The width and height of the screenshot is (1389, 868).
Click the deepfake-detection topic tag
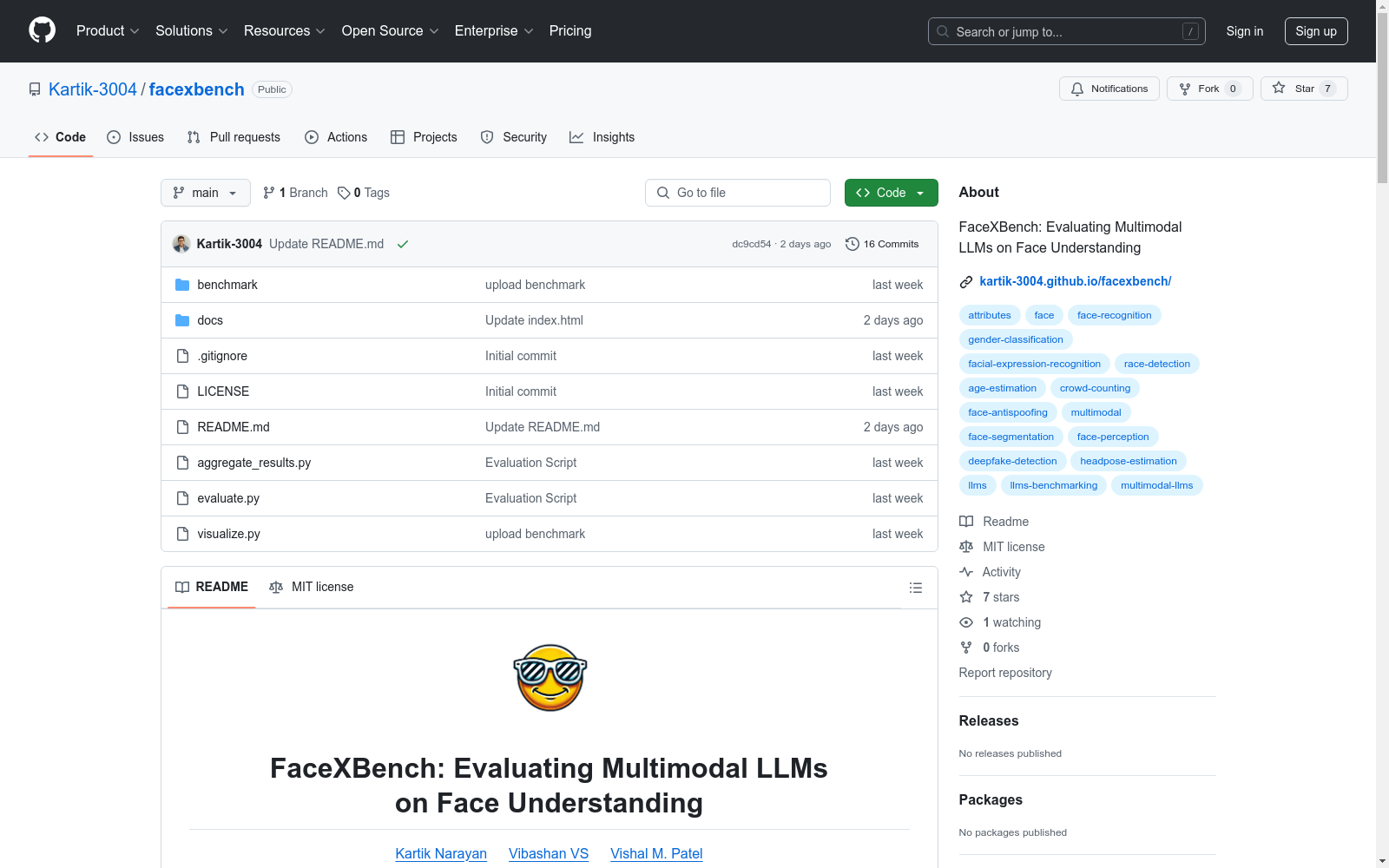(1013, 461)
